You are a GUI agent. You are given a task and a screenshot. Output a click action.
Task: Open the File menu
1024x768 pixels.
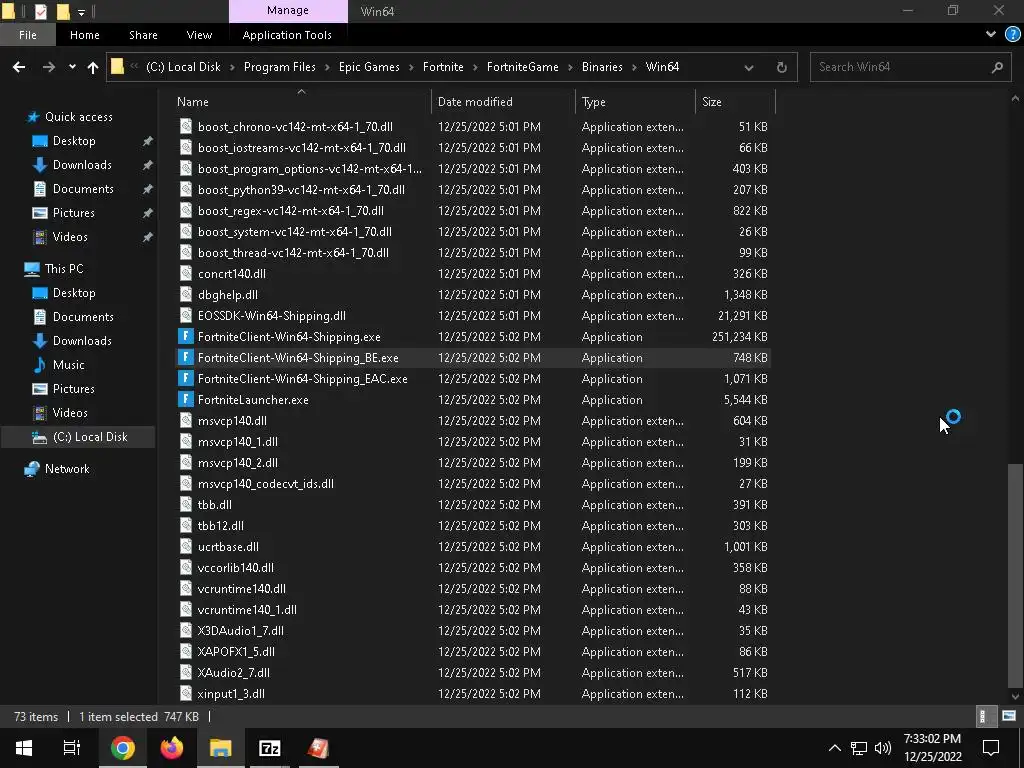[x=27, y=35]
